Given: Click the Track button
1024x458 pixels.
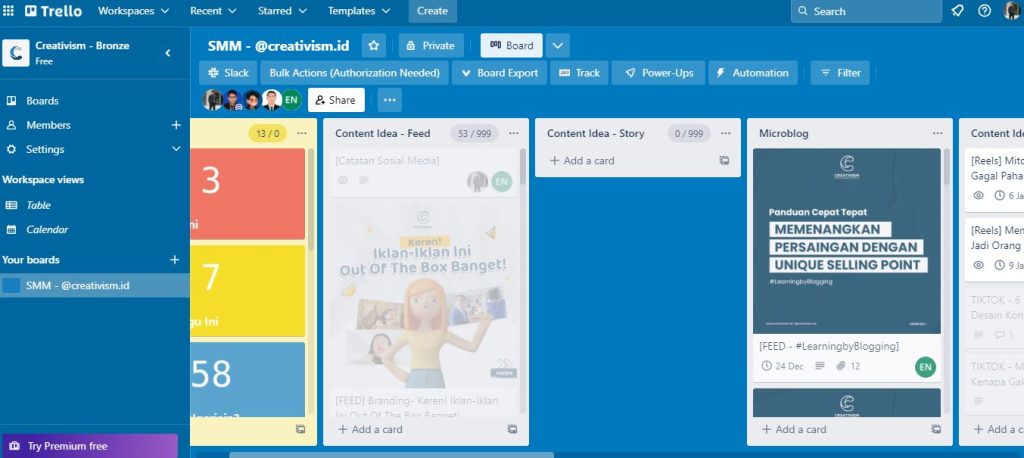Looking at the screenshot, I should tap(579, 73).
